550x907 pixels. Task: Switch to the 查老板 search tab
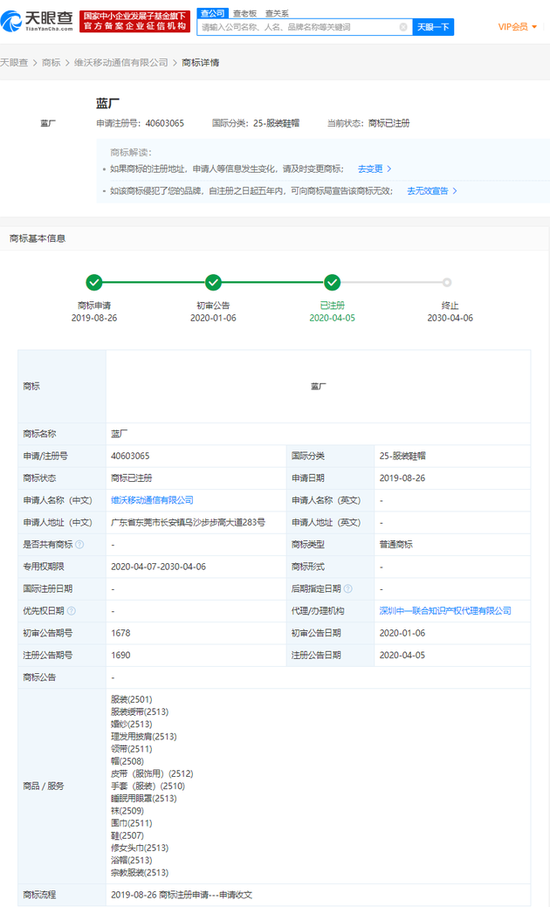click(245, 13)
